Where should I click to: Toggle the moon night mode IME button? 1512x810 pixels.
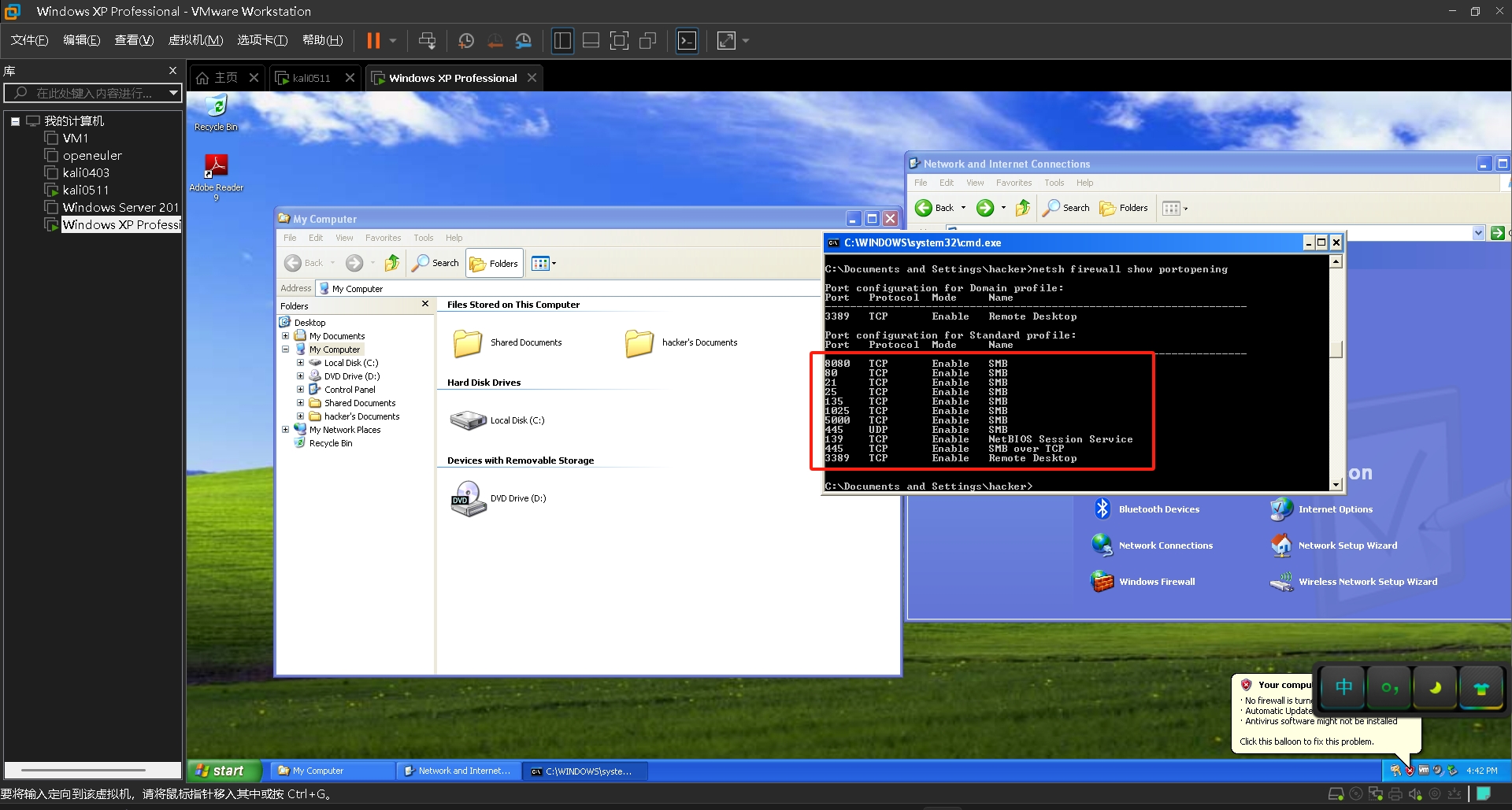pyautogui.click(x=1435, y=688)
